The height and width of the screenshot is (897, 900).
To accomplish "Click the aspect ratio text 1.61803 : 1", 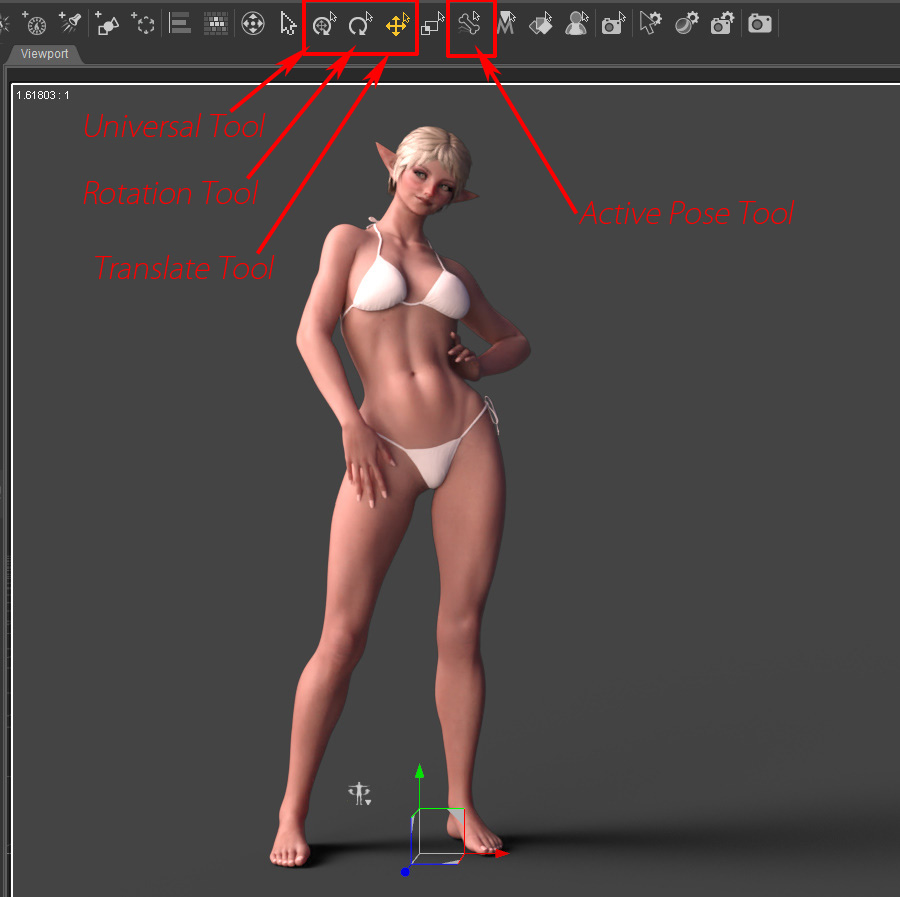I will point(42,95).
